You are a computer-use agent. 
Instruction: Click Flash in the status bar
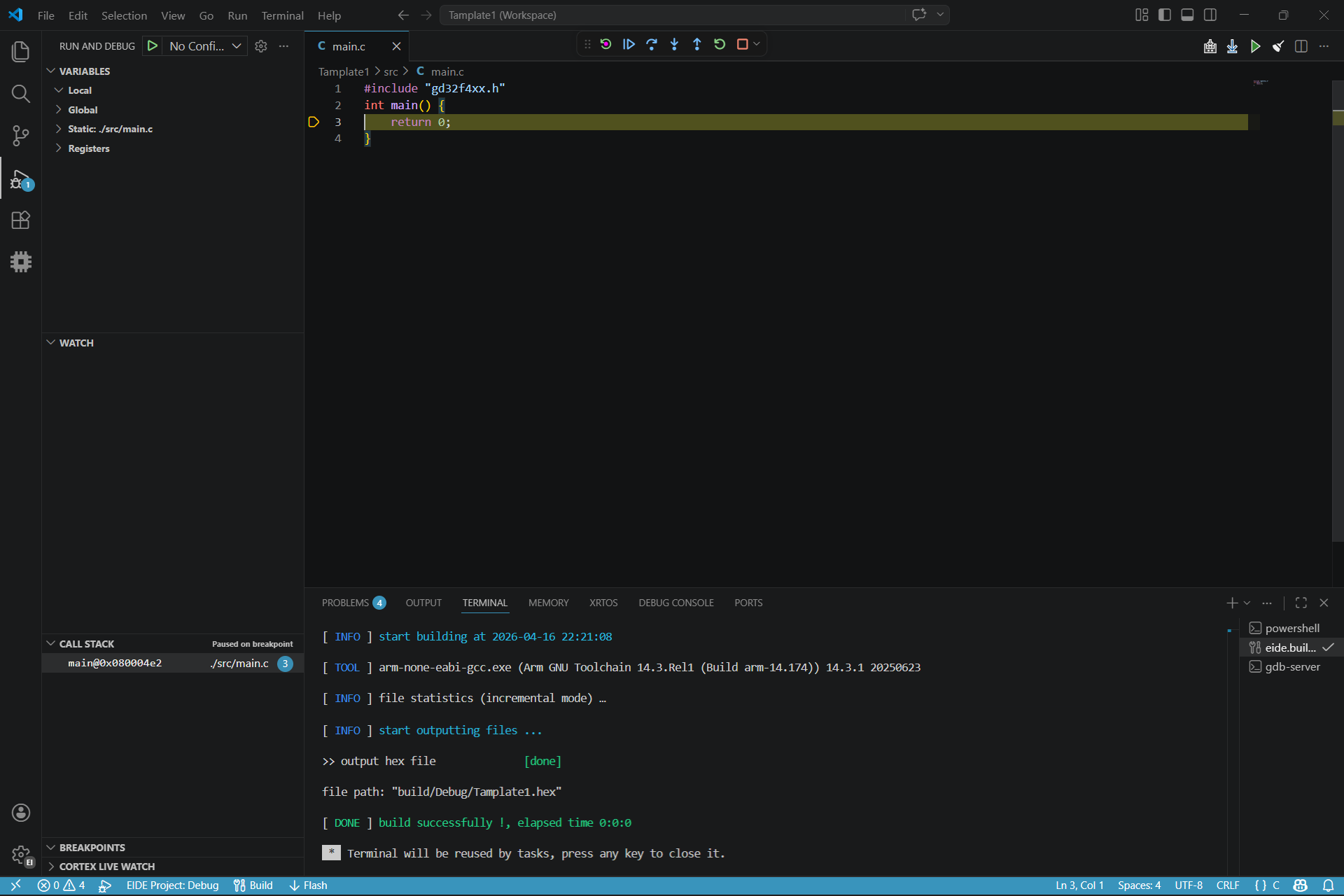309,885
